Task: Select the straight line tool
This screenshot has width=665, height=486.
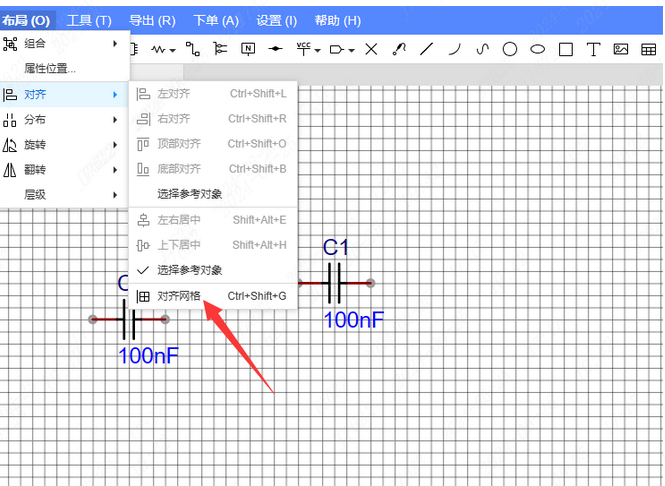Action: [x=427, y=48]
